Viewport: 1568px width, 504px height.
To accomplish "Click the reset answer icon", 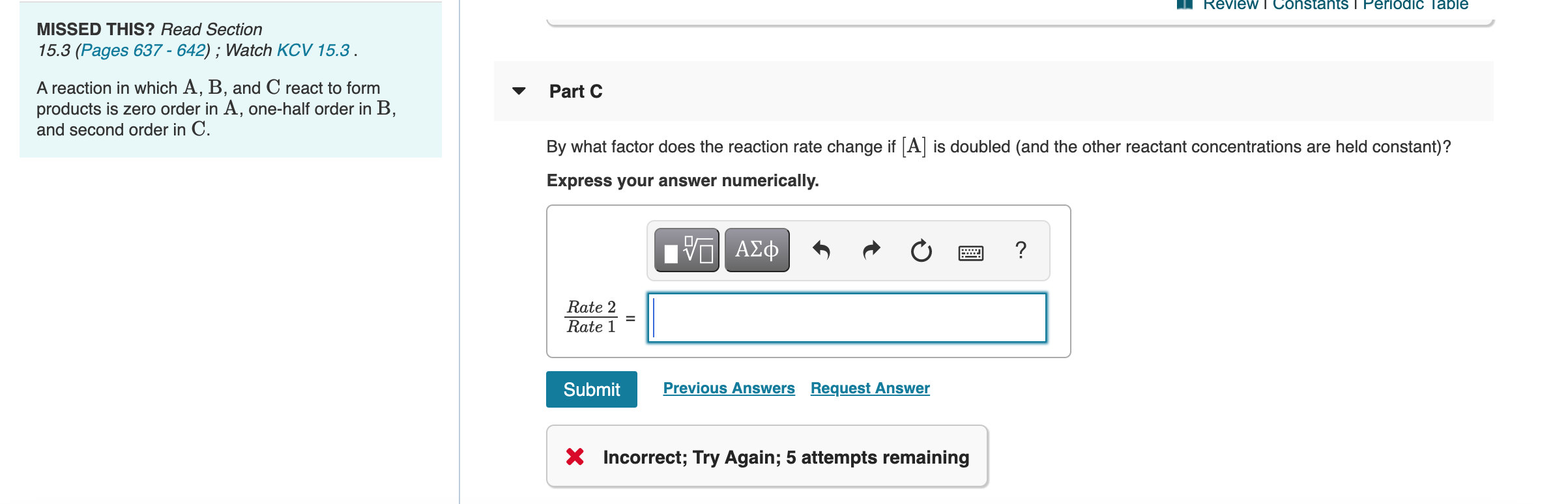I will [x=920, y=249].
